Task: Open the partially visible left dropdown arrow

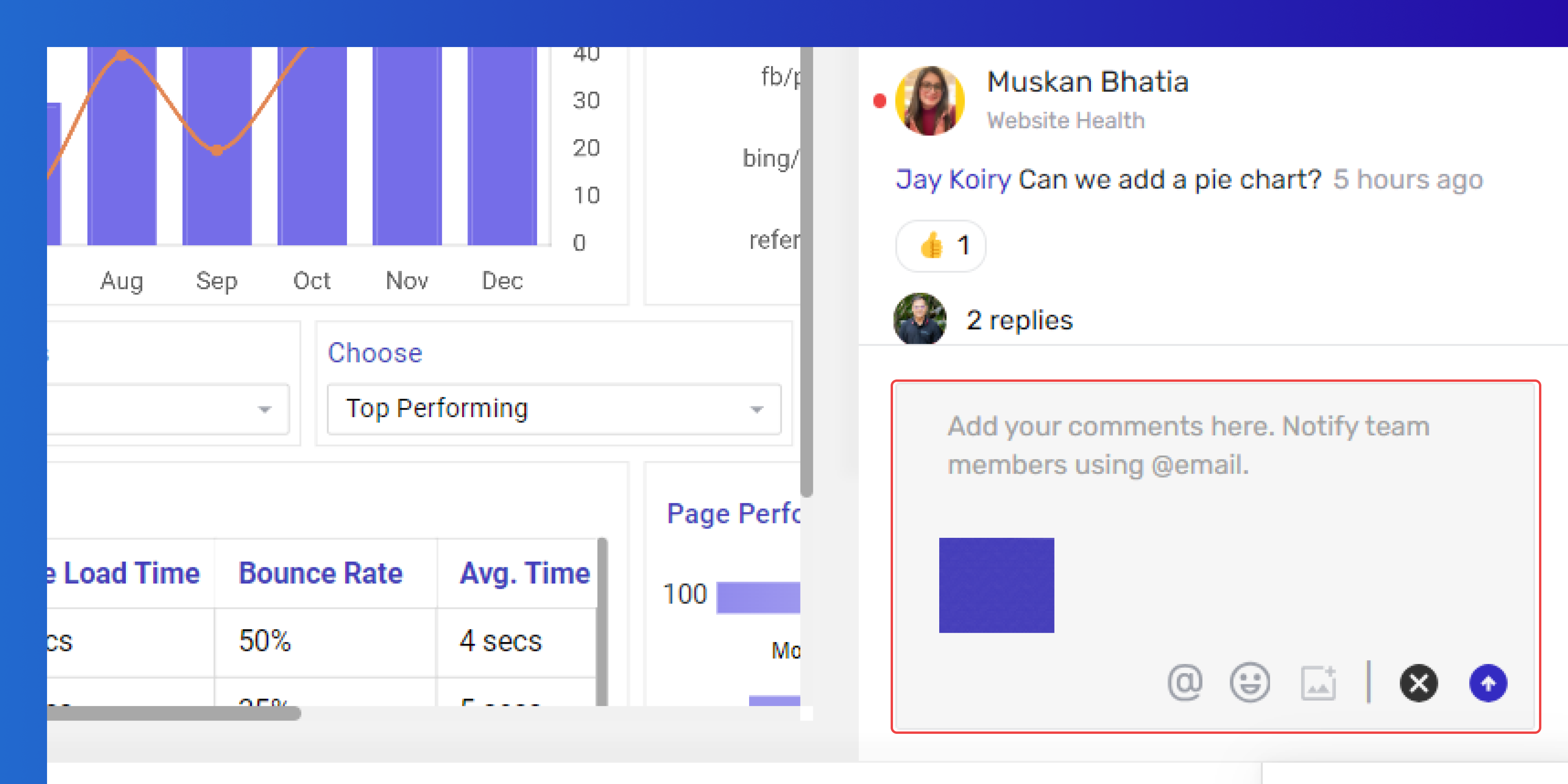Action: pos(264,410)
